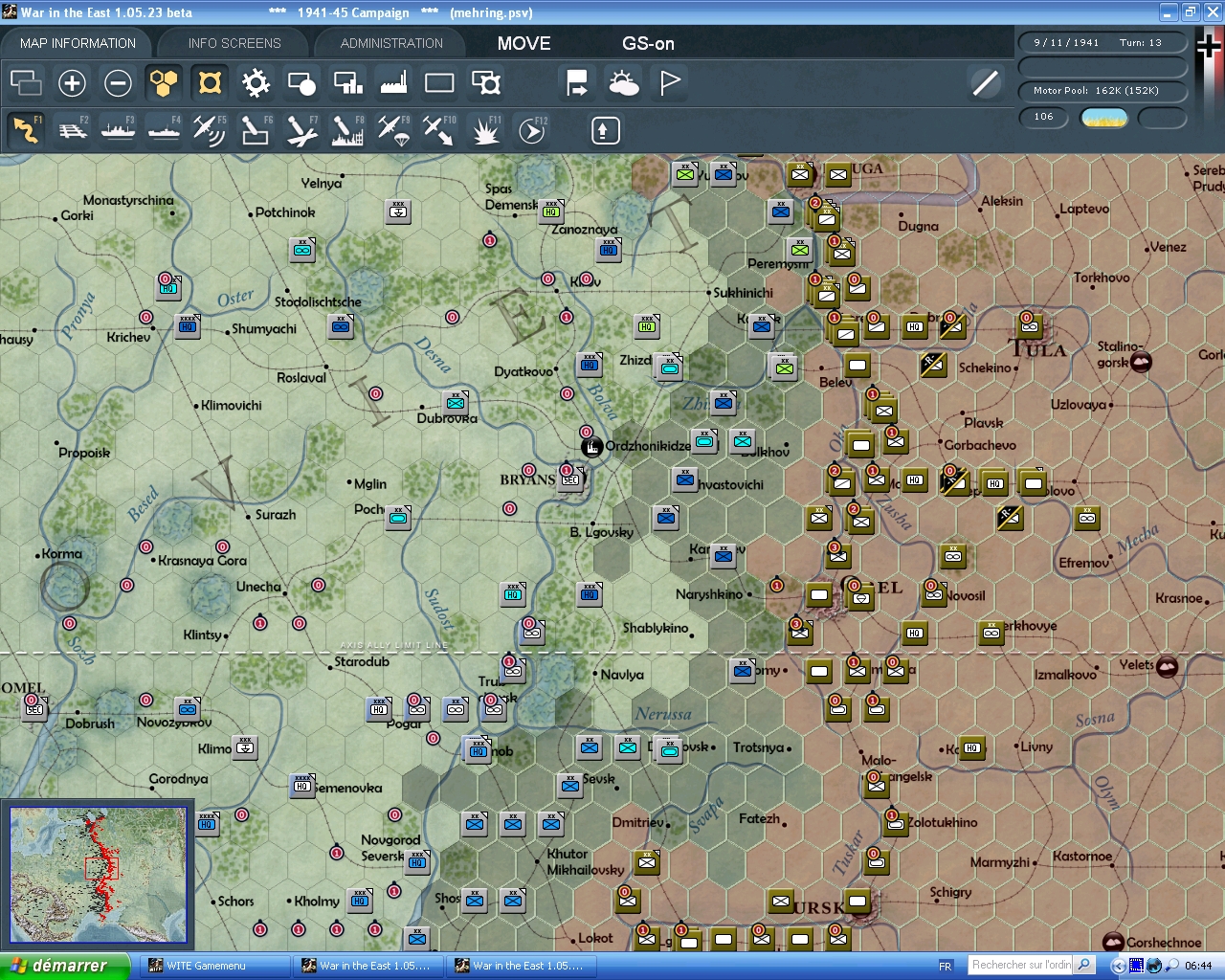
Task: Toggle the factory locations overlay
Action: pyautogui.click(x=393, y=83)
